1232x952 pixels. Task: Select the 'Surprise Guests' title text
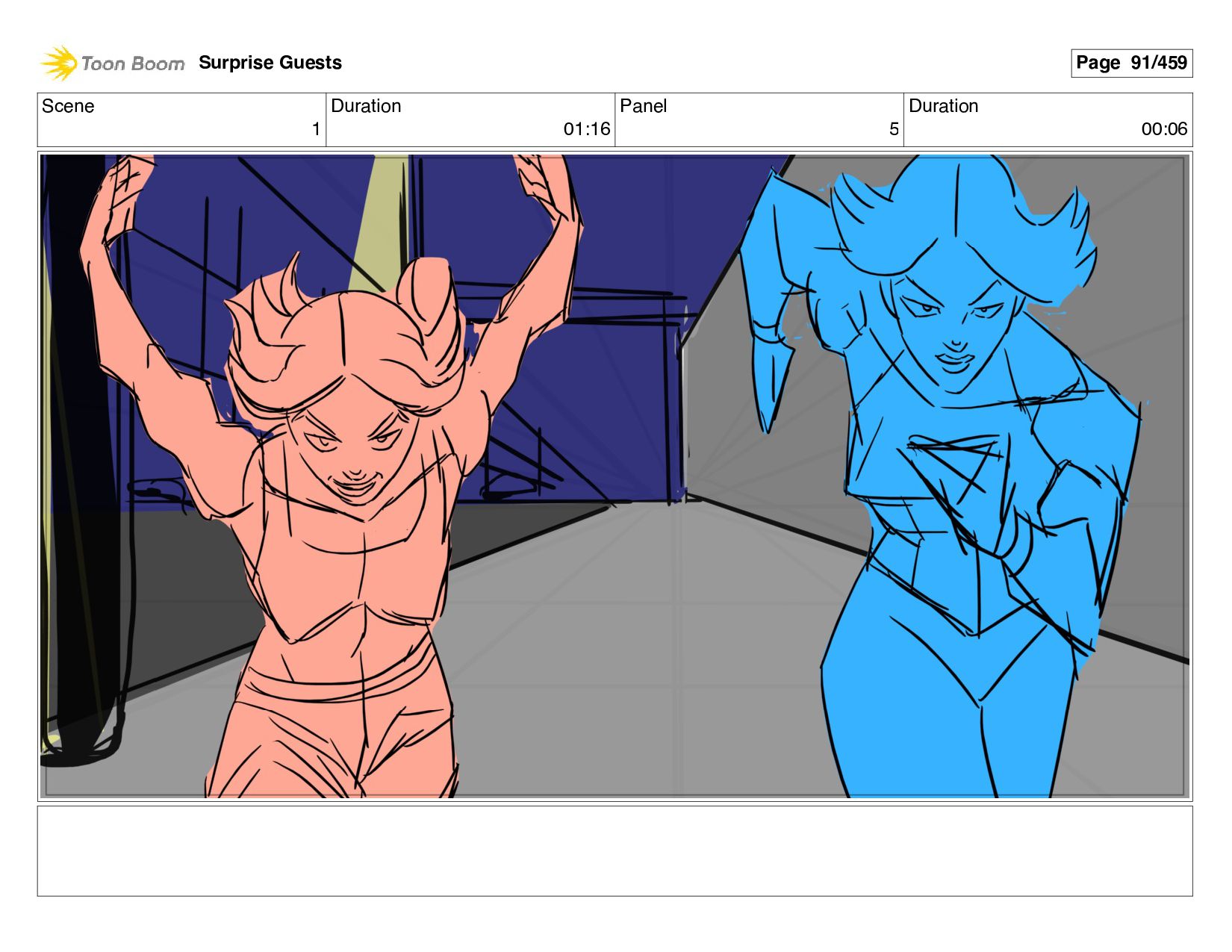[270, 63]
